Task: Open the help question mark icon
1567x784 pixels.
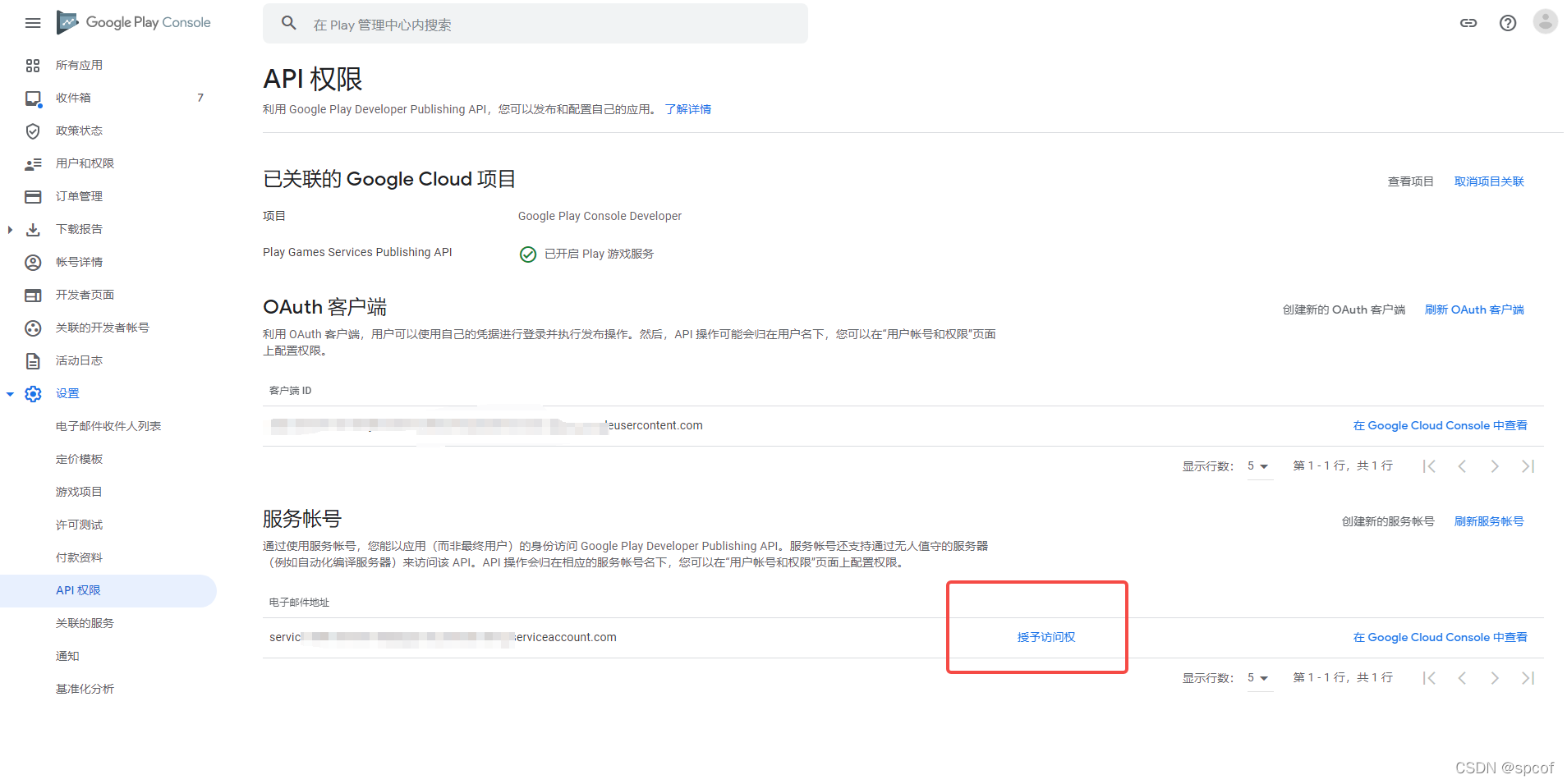Action: 1508,23
